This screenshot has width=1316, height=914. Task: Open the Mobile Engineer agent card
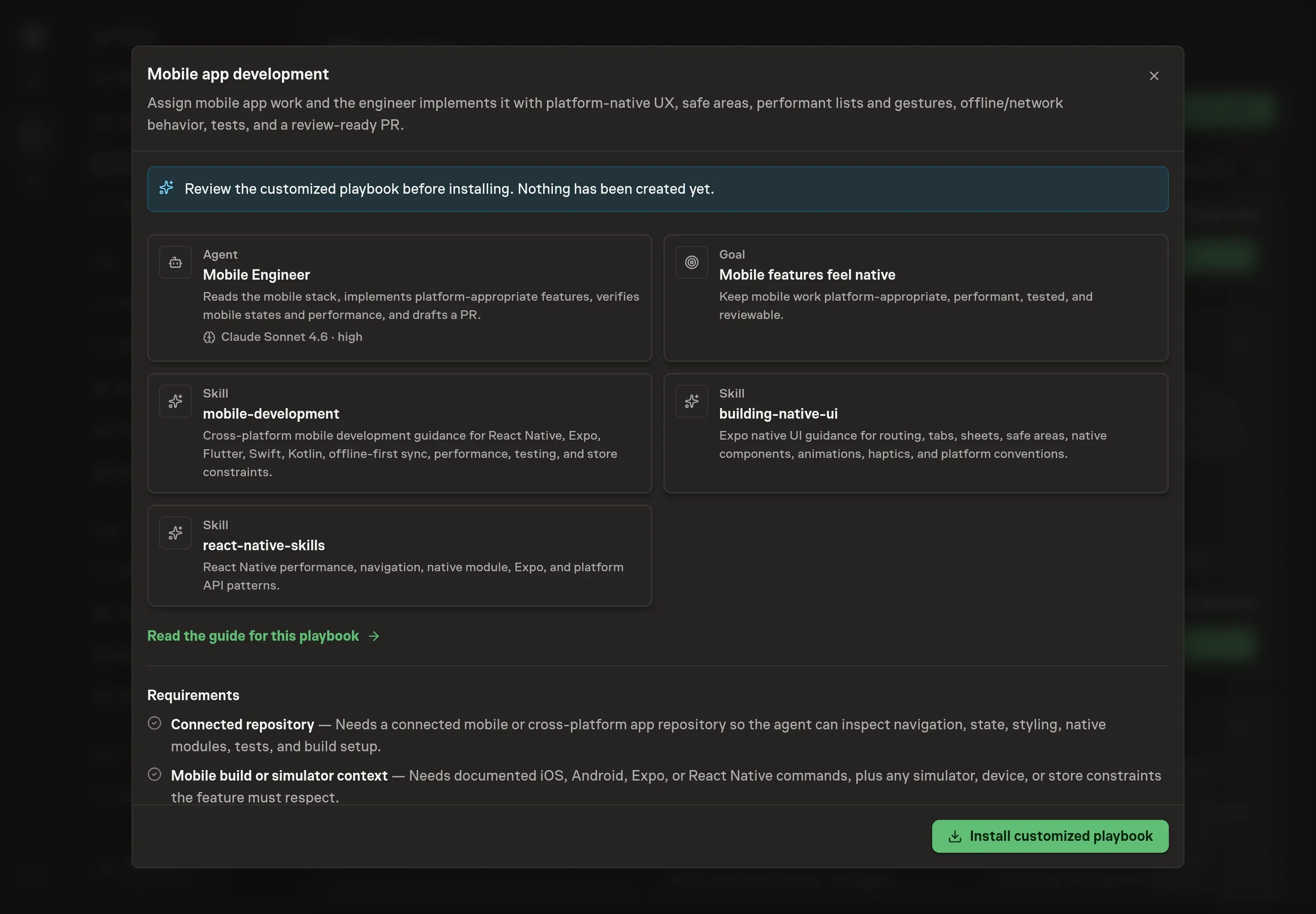click(x=399, y=298)
